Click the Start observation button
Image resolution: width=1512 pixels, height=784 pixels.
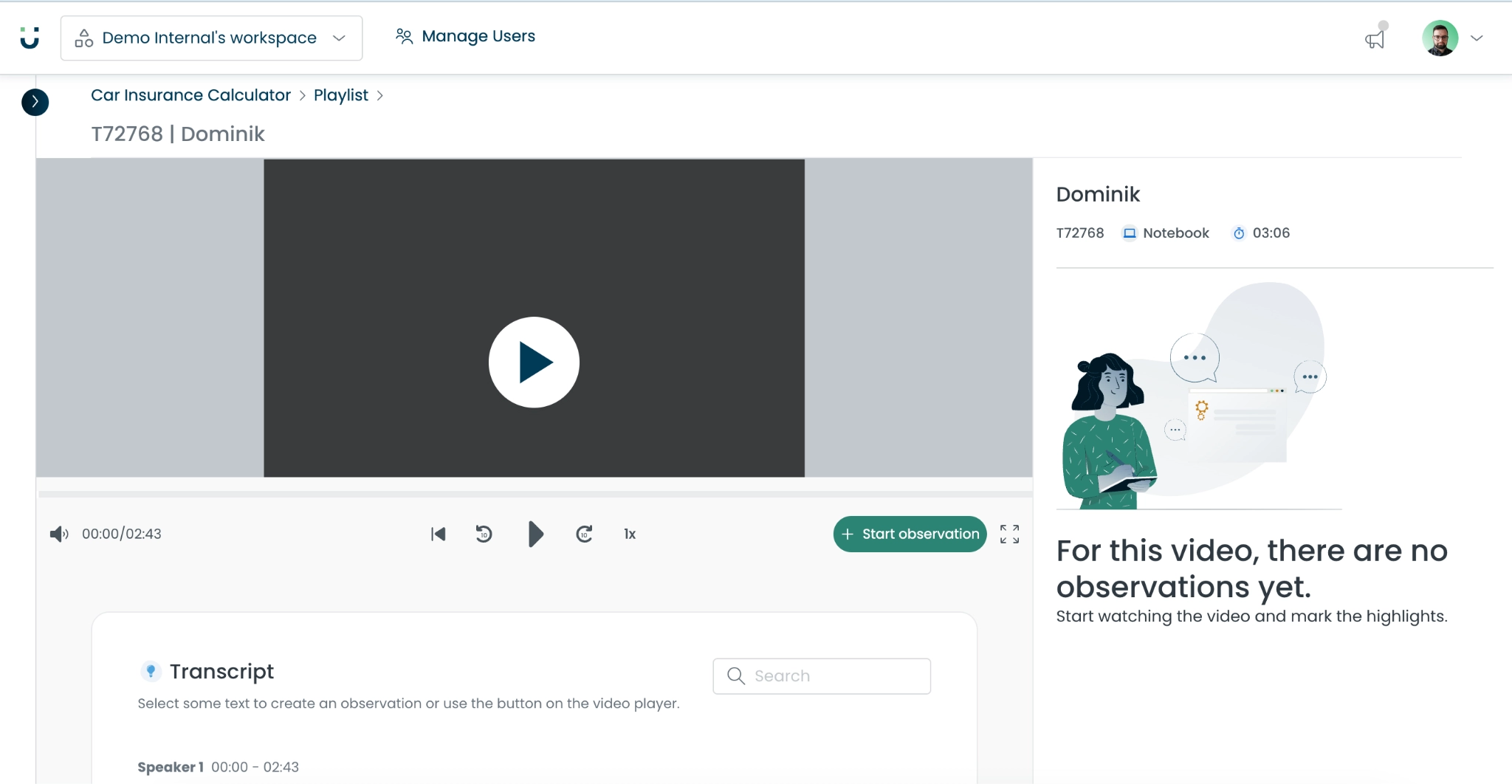pos(910,534)
